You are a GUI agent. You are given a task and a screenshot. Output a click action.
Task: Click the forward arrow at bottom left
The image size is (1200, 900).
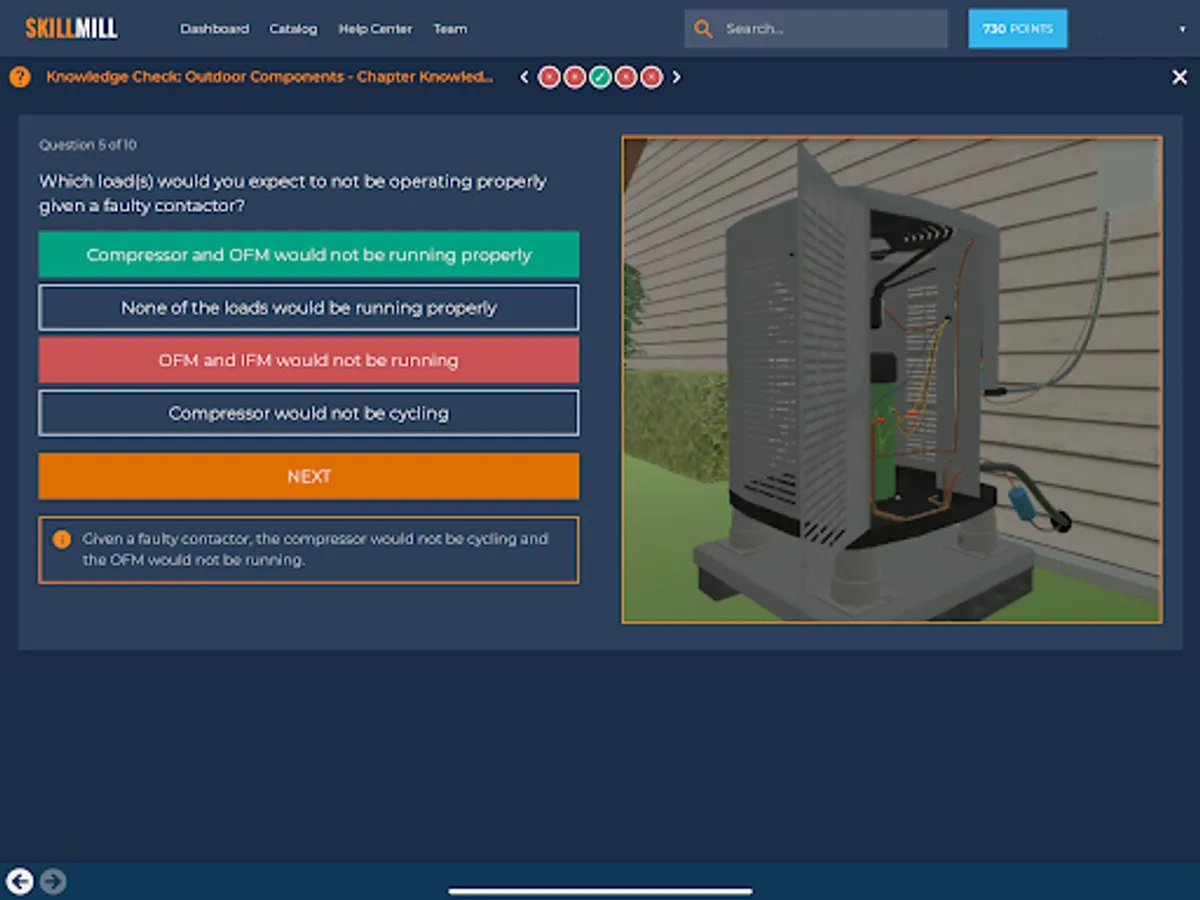coord(53,881)
